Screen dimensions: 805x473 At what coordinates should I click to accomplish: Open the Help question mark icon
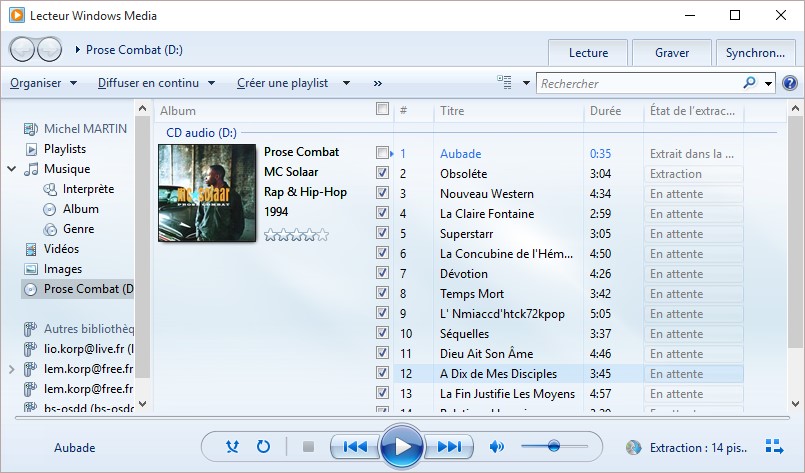pos(790,83)
